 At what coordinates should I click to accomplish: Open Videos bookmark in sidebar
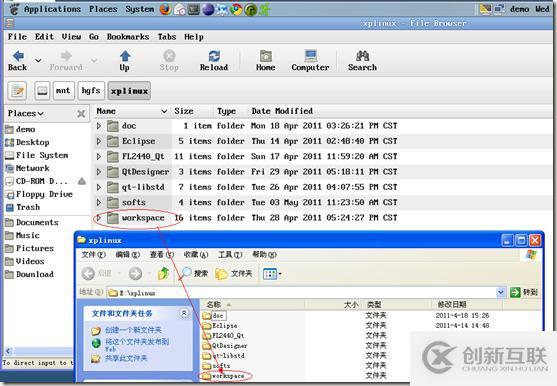[x=25, y=261]
